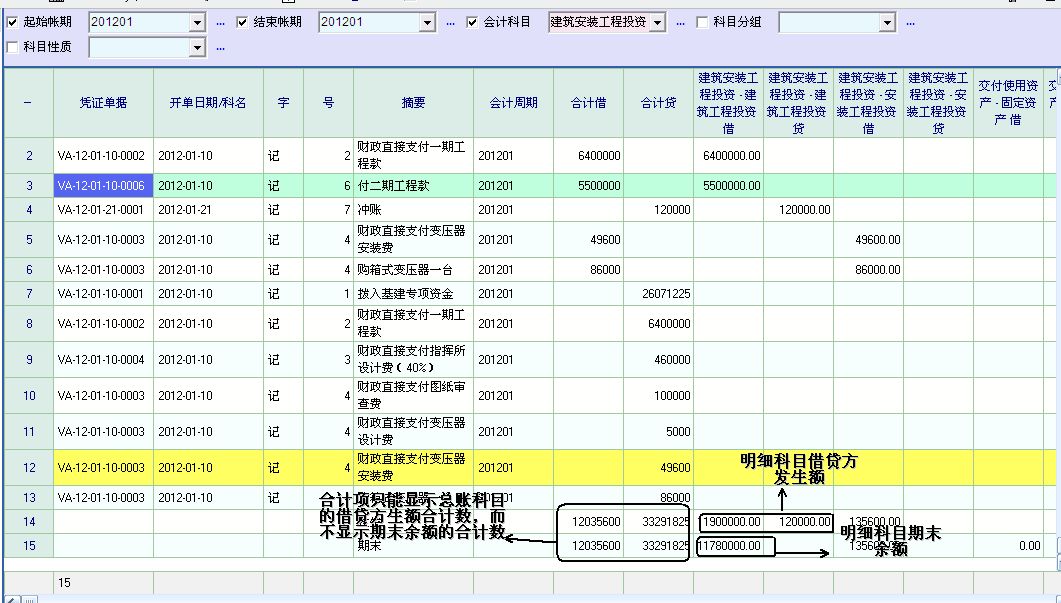This screenshot has height=603, width=1061.
Task: Click the 冲账 summary cell in row 4
Action: pos(413,210)
